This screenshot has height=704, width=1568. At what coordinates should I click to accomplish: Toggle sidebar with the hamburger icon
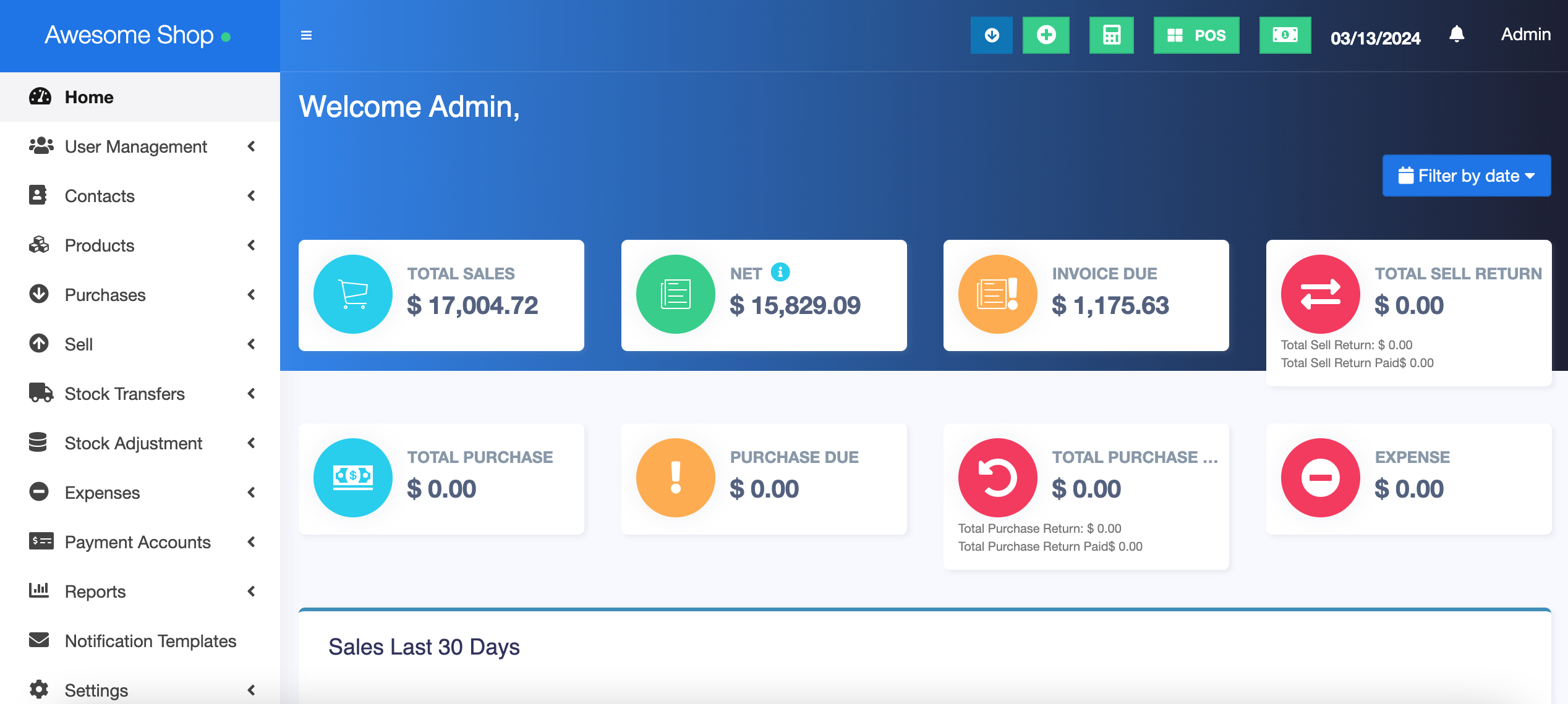[306, 35]
